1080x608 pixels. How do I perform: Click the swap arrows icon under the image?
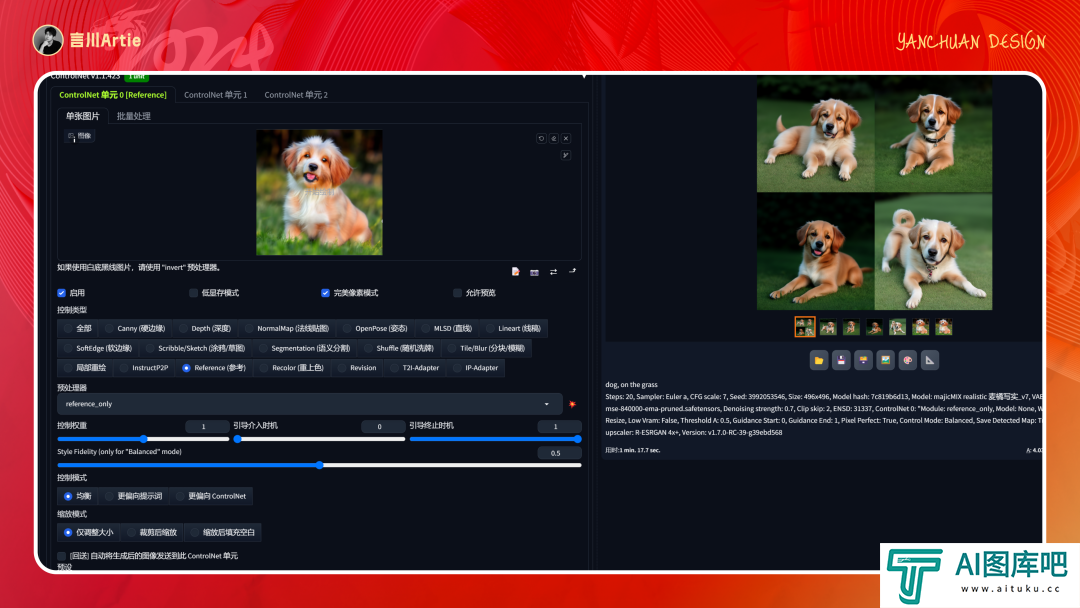coord(553,272)
